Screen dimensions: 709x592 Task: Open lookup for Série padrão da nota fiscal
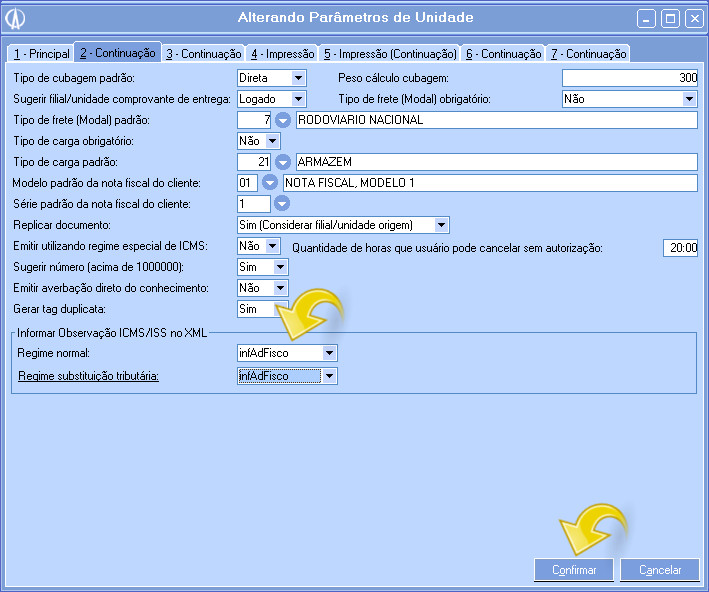coord(282,204)
